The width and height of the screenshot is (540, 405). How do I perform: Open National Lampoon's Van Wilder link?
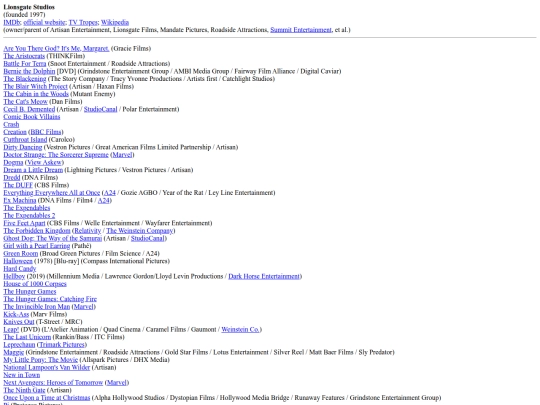pyautogui.click(x=47, y=367)
